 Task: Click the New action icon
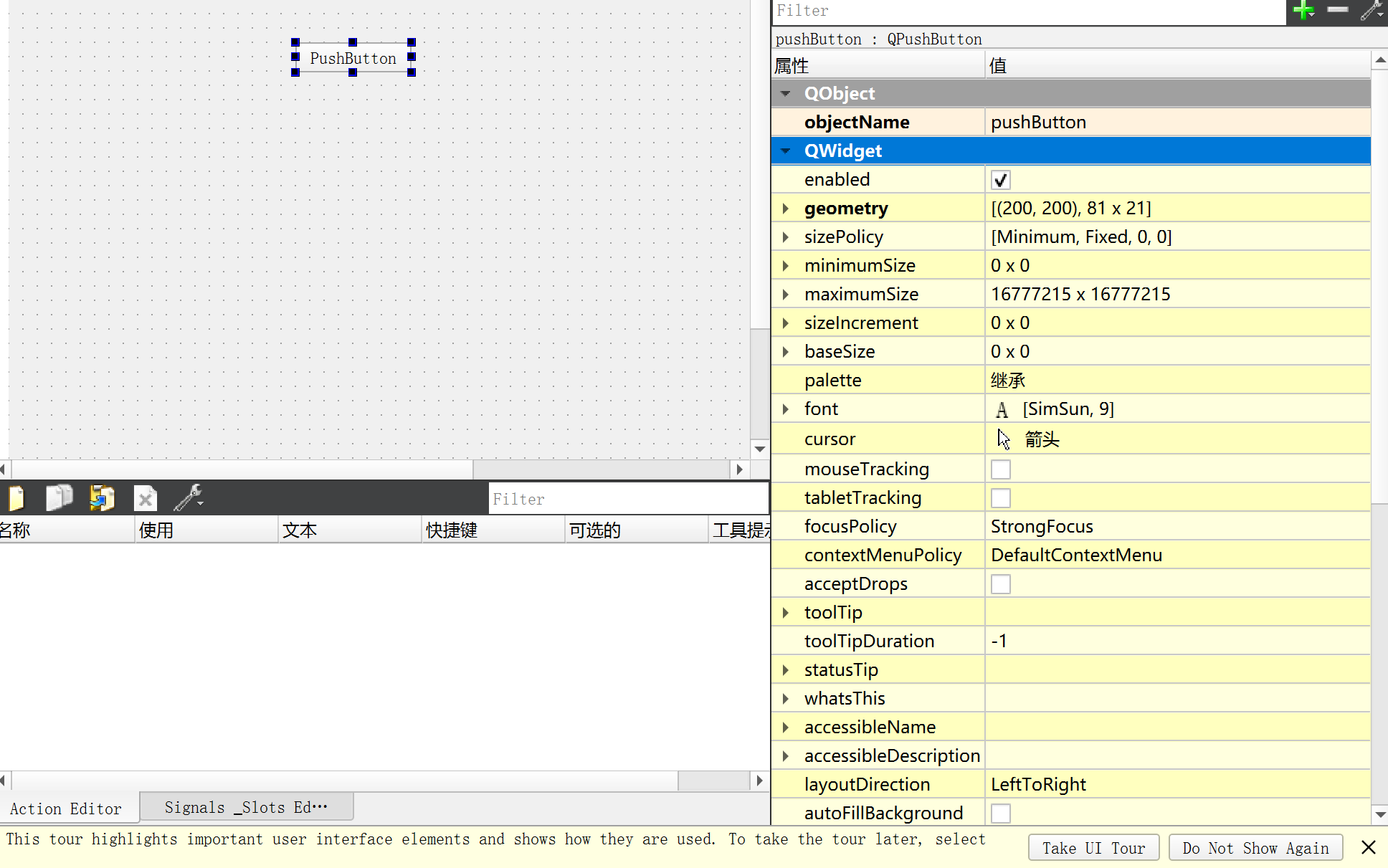pyautogui.click(x=16, y=497)
